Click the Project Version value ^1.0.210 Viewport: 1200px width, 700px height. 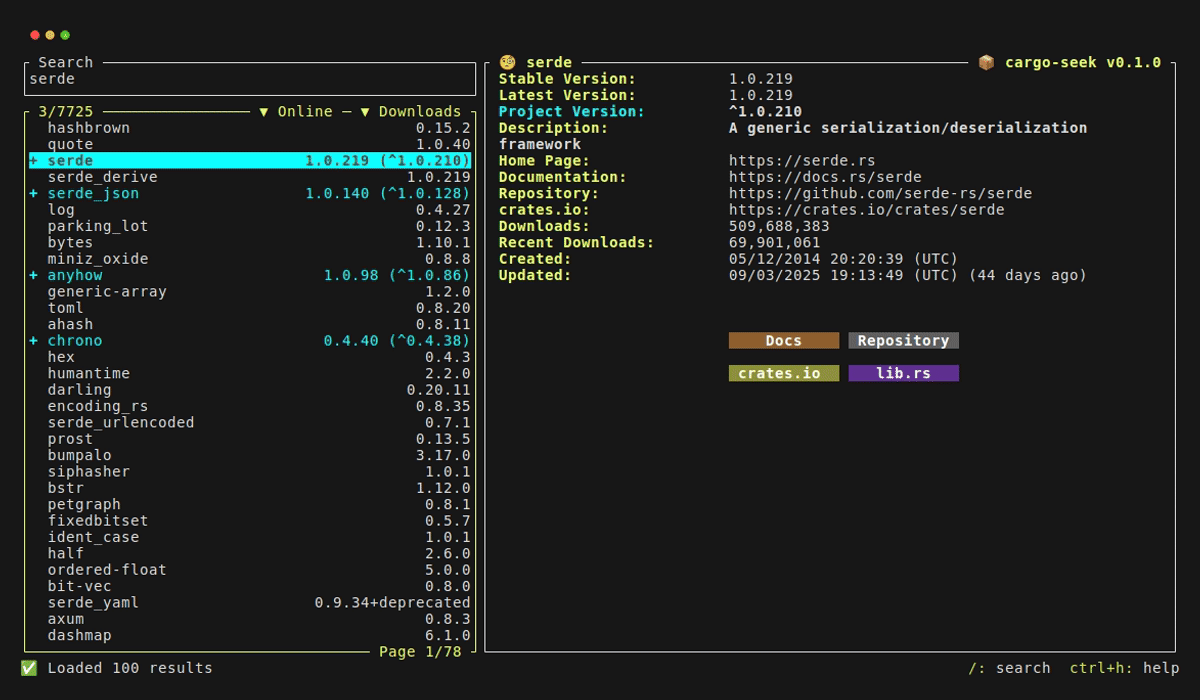[765, 111]
